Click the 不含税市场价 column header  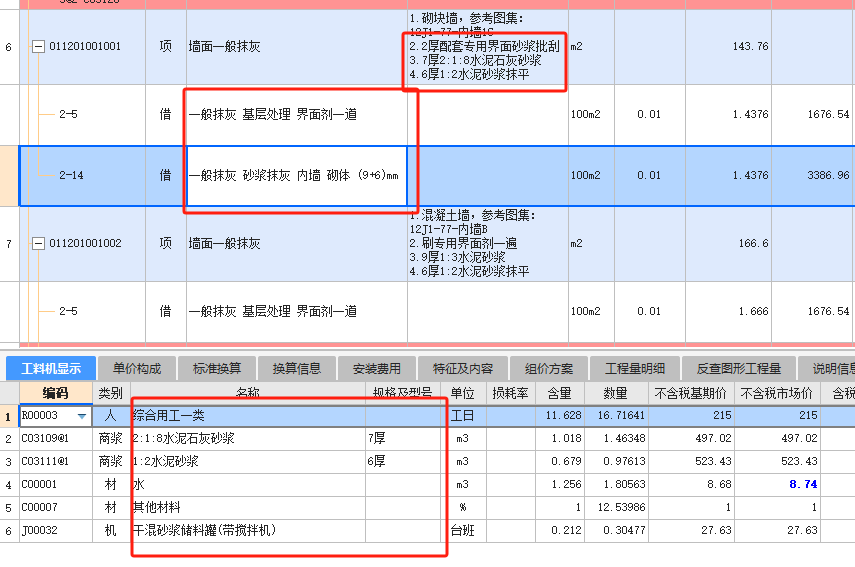click(776, 393)
